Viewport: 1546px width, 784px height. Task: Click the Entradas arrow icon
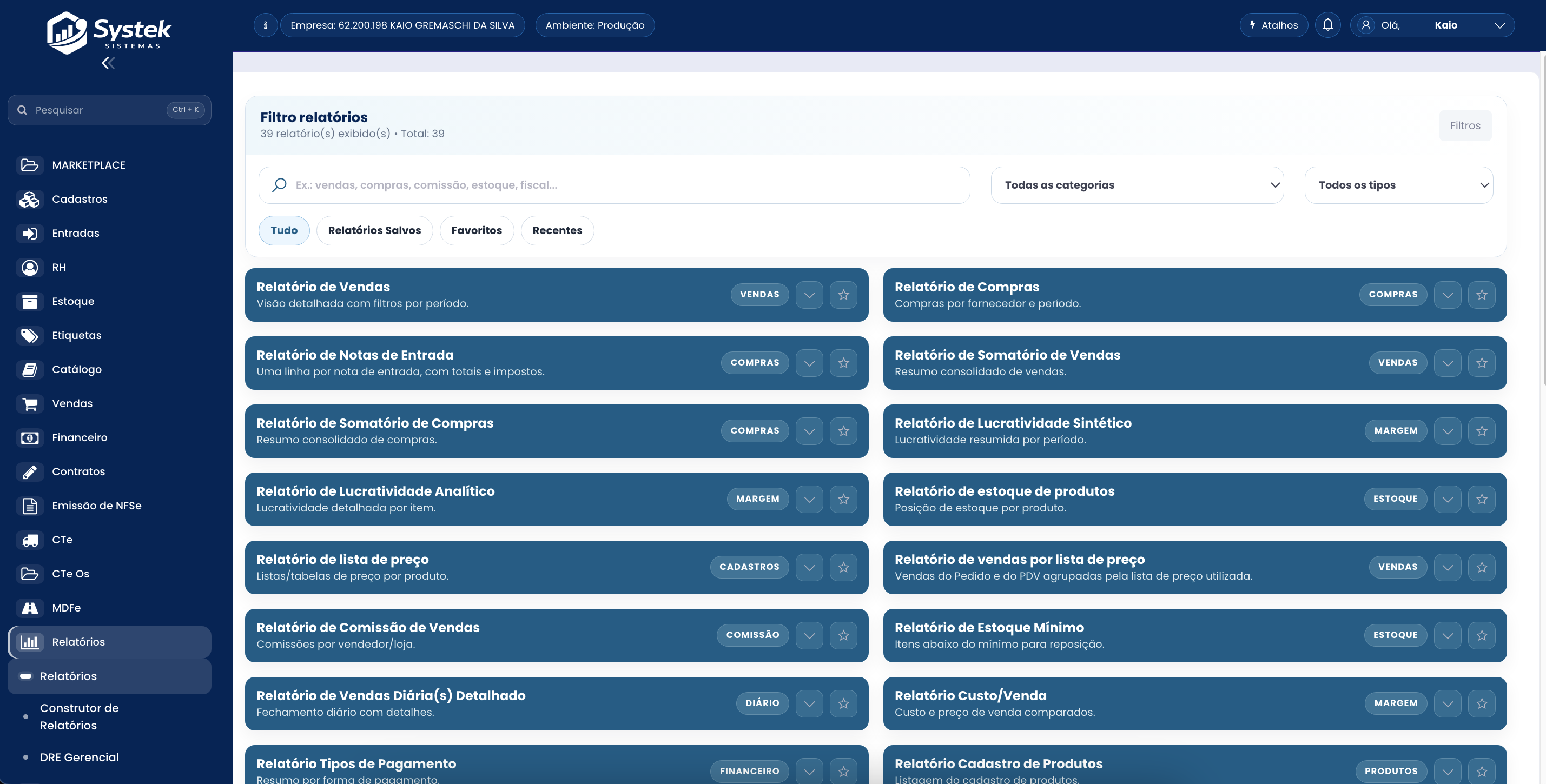[x=29, y=234]
